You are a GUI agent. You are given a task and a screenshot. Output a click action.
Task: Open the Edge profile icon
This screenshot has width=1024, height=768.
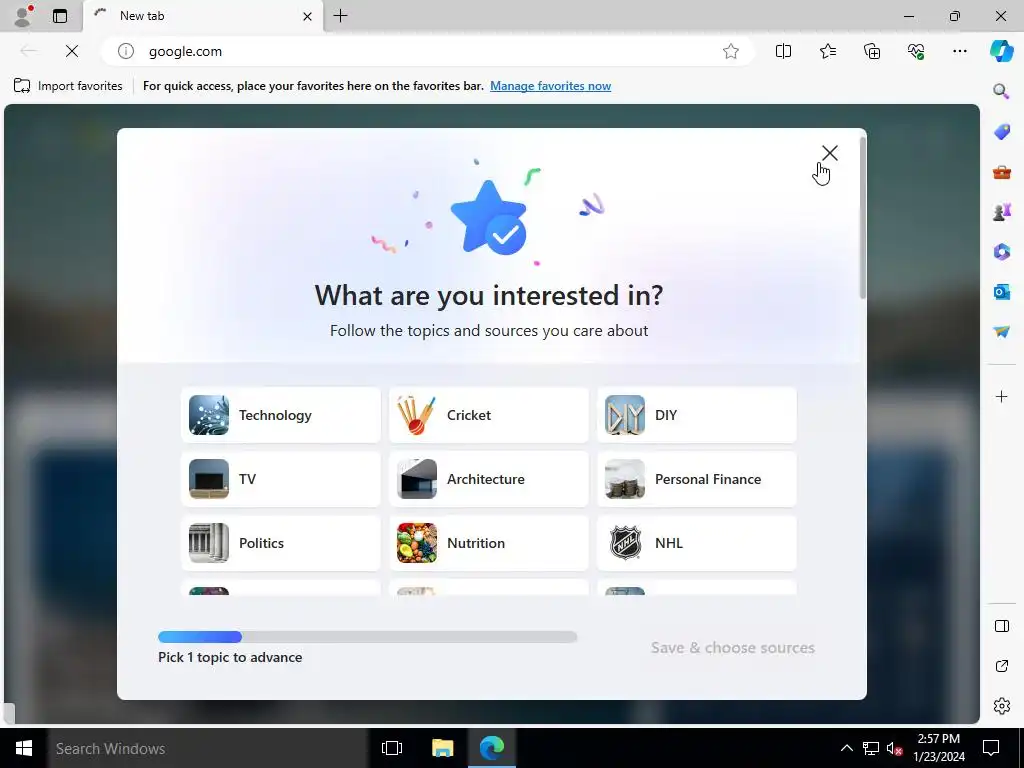[x=23, y=16]
